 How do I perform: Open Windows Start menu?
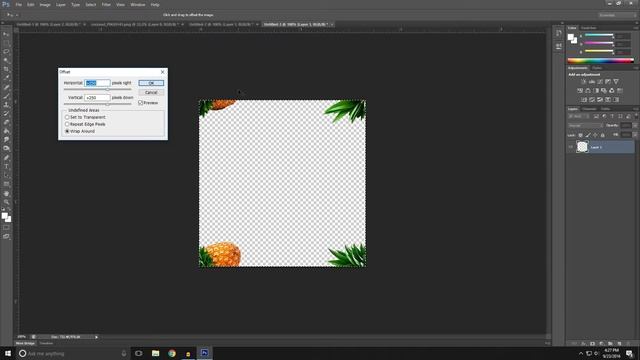tap(8, 353)
